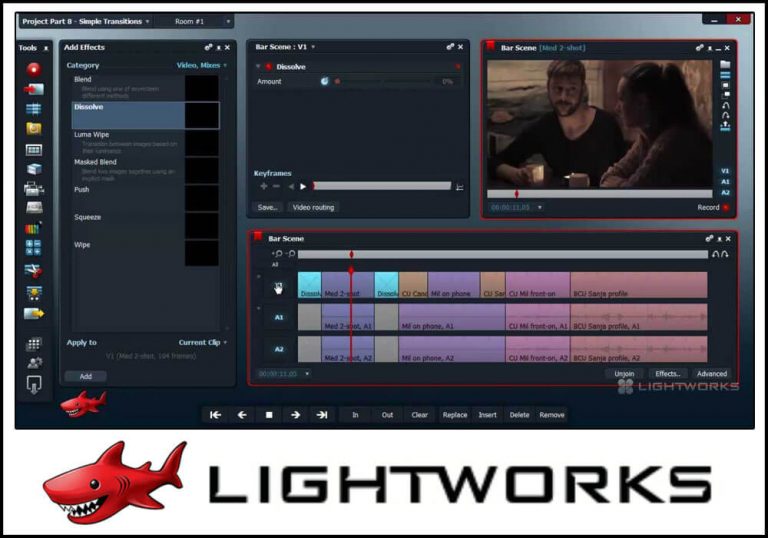This screenshot has height=538, width=768.
Task: Toggle red enable dot beside Dissolve effect
Action: point(268,67)
